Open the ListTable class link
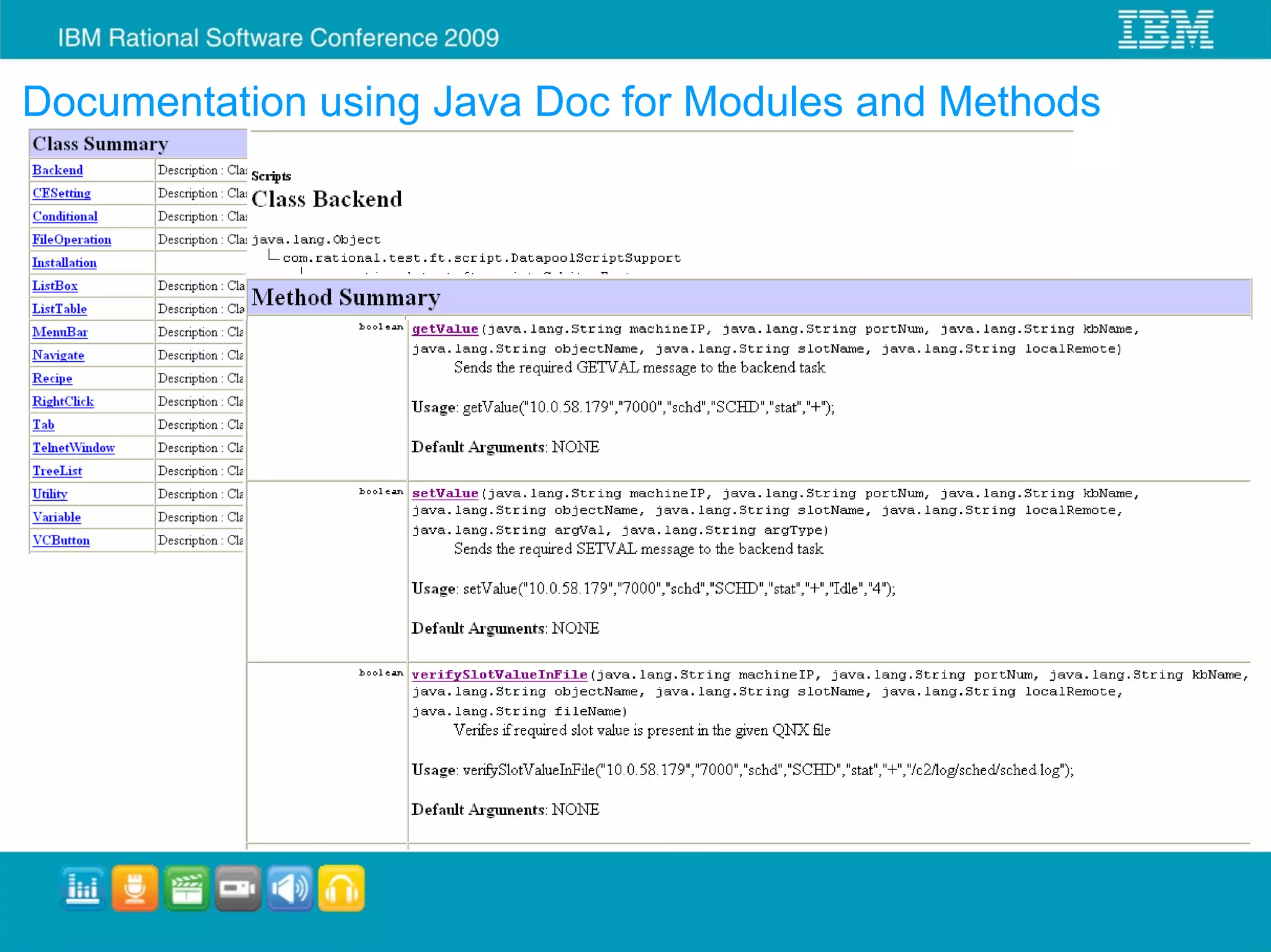1271x952 pixels. [60, 309]
